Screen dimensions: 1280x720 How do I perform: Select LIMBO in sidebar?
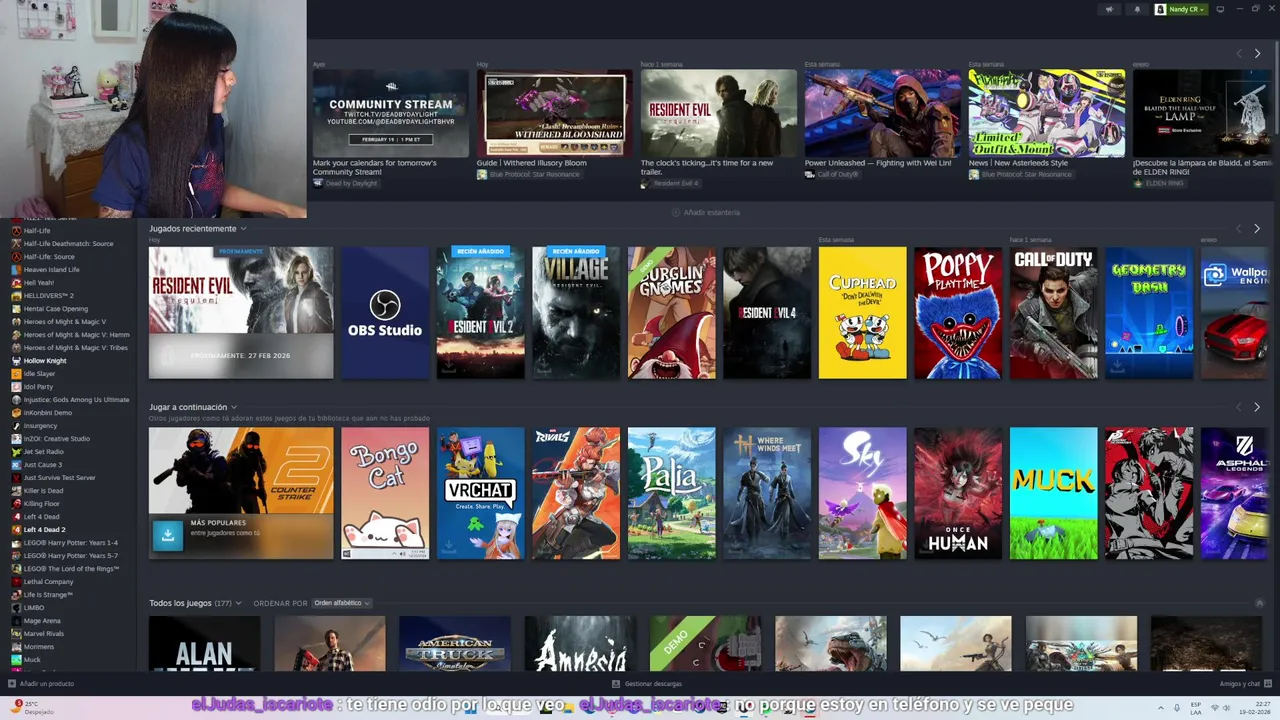34,608
